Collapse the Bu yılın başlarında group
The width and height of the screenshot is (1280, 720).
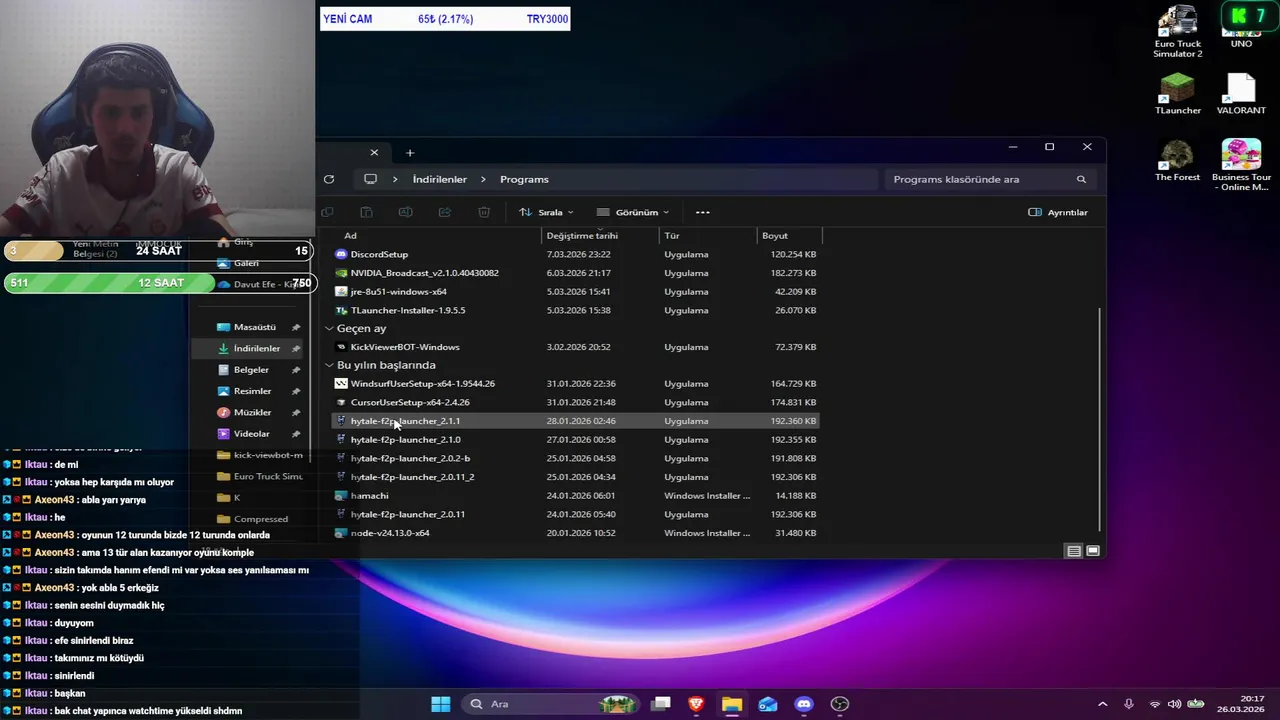click(329, 365)
